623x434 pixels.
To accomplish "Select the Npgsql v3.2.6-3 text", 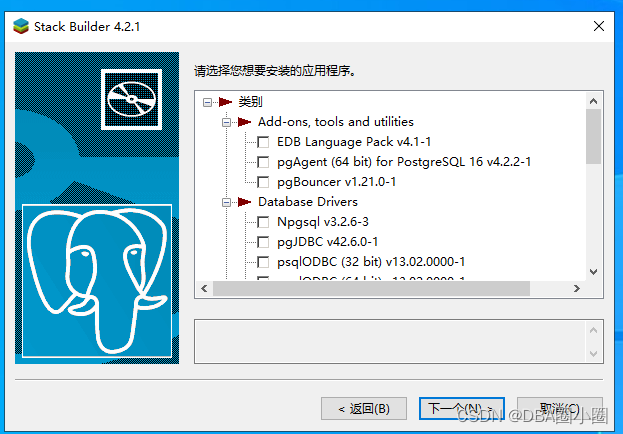I will [x=323, y=222].
